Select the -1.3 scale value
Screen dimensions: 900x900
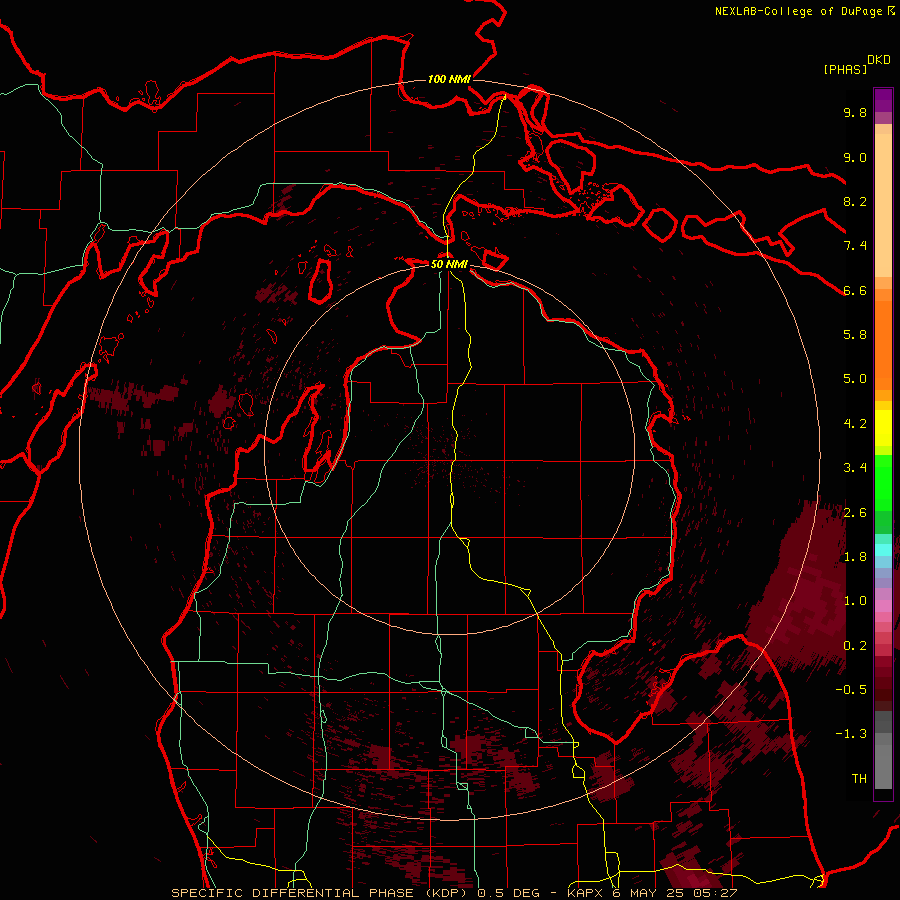(x=851, y=734)
